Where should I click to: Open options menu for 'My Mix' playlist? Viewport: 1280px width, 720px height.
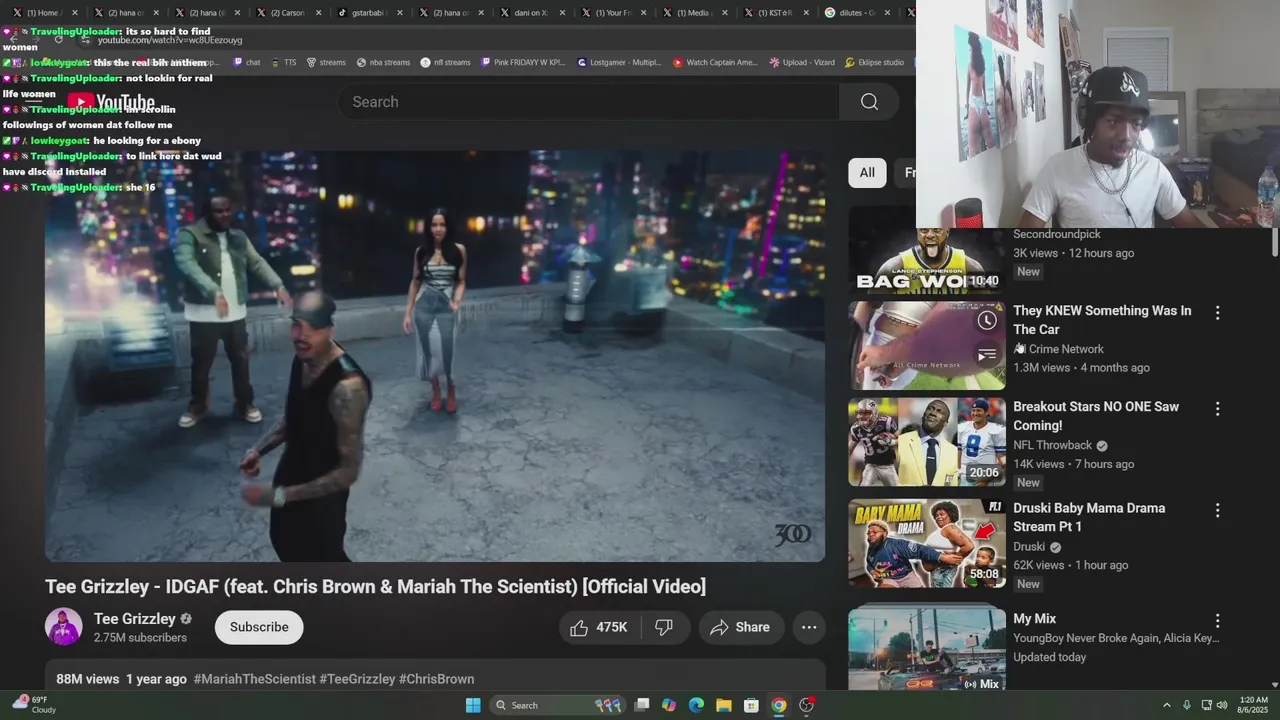coord(1217,621)
